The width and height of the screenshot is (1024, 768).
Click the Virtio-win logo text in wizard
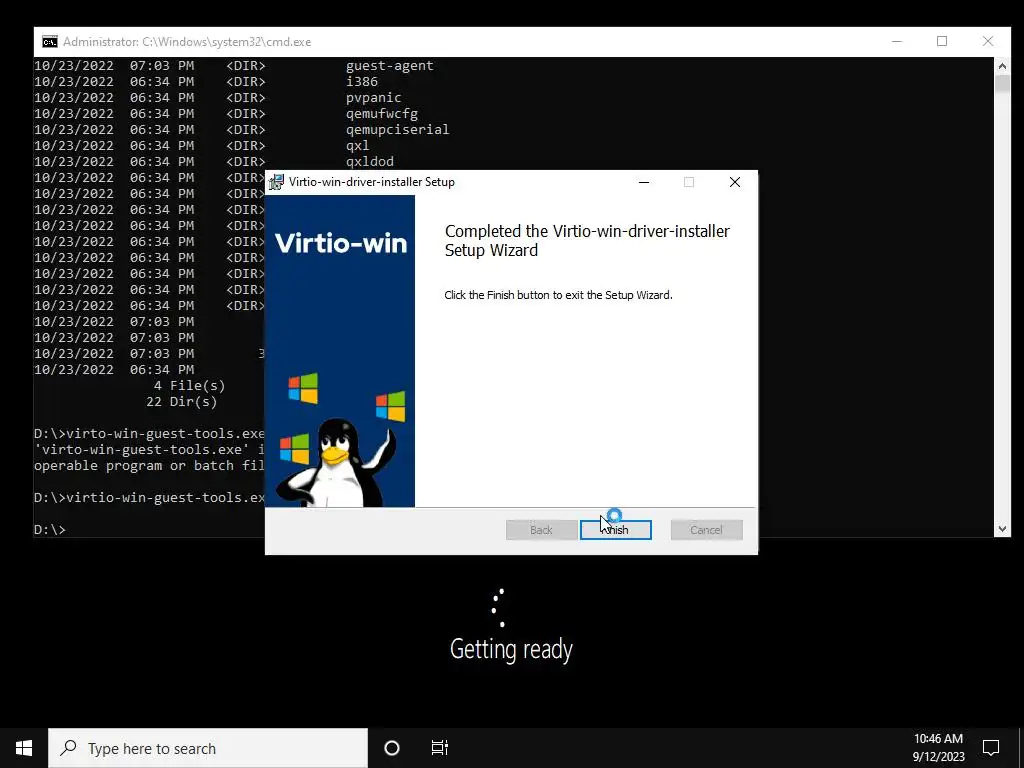[x=341, y=243]
